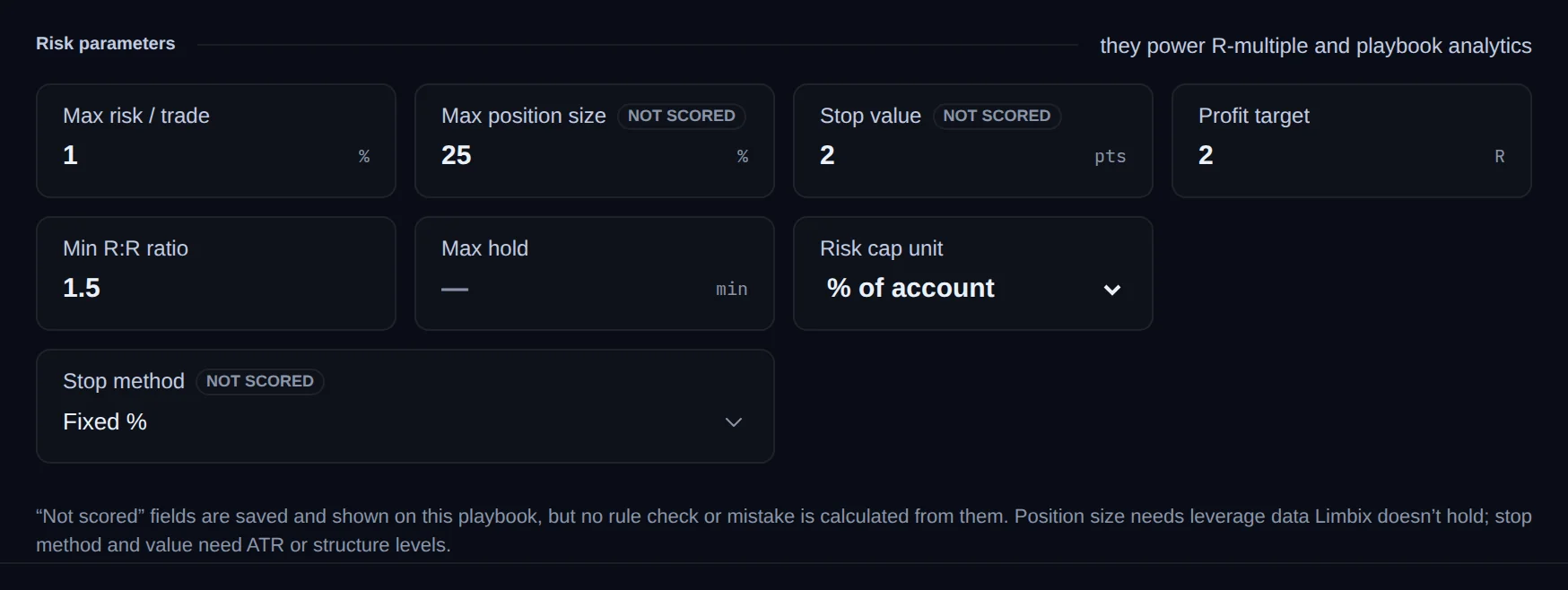Viewport: 1568px width, 590px height.
Task: Focus the Profit target input field
Action: pos(1342,155)
